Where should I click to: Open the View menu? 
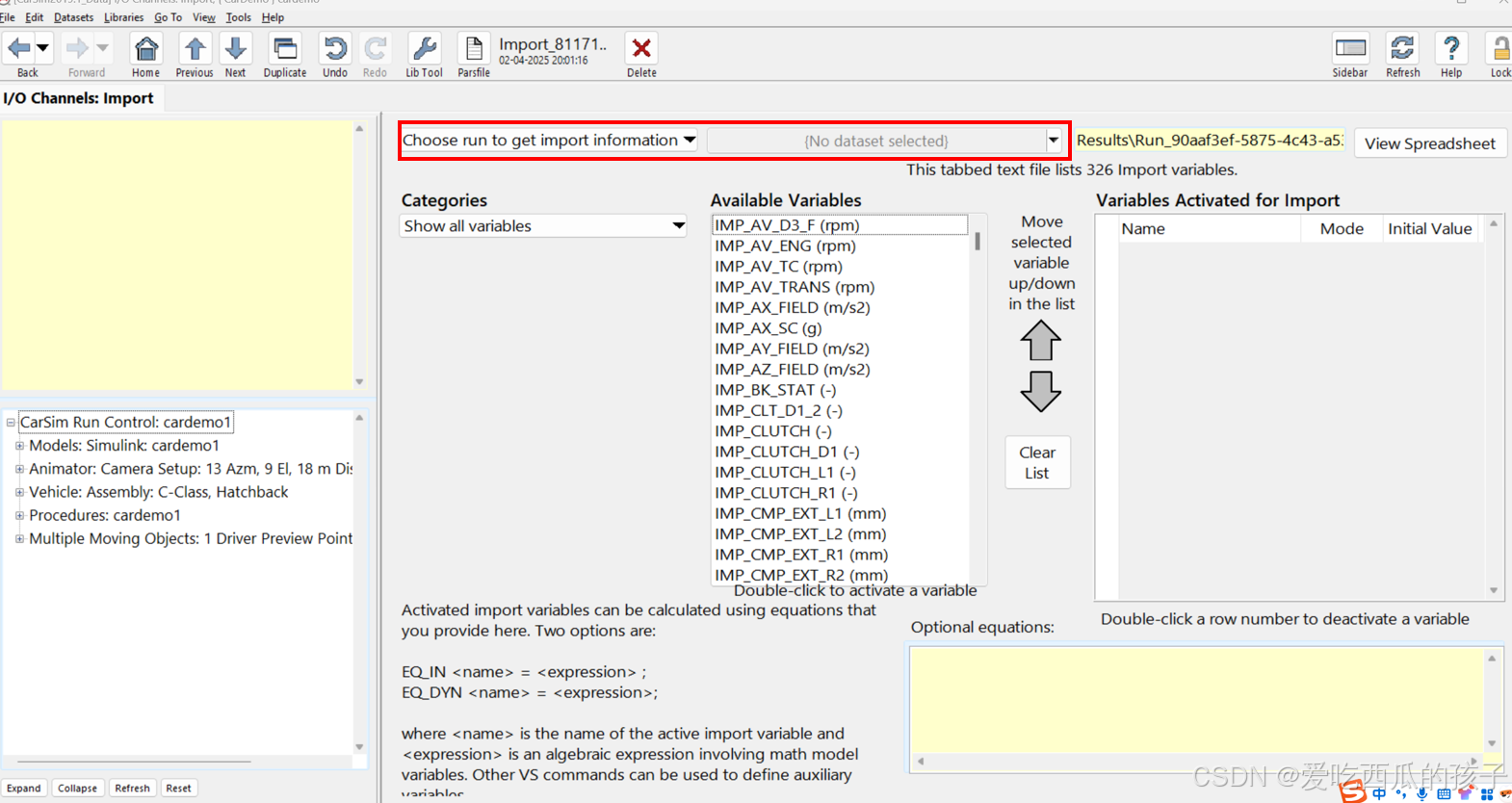(x=203, y=17)
